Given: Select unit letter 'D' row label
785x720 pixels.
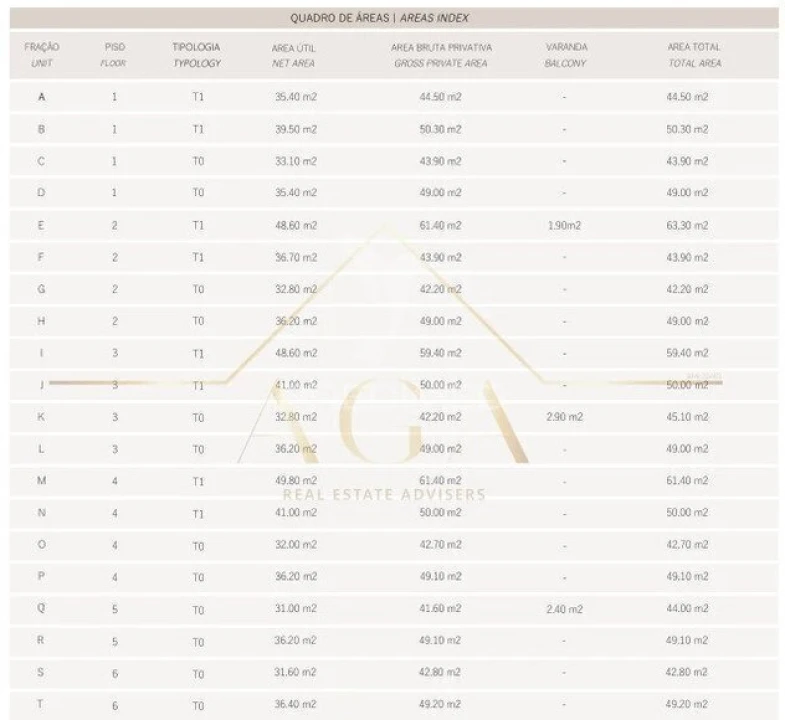Looking at the screenshot, I should (42, 192).
